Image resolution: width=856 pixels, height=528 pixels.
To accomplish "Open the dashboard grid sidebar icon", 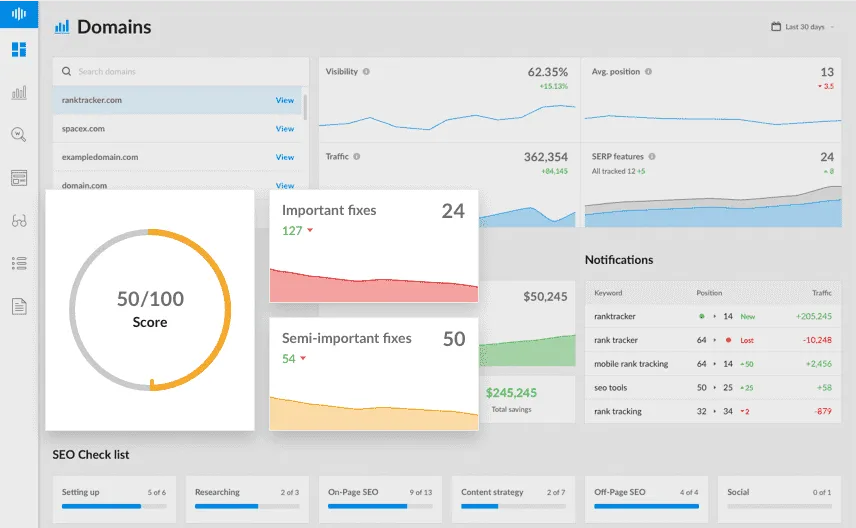I will pyautogui.click(x=19, y=50).
